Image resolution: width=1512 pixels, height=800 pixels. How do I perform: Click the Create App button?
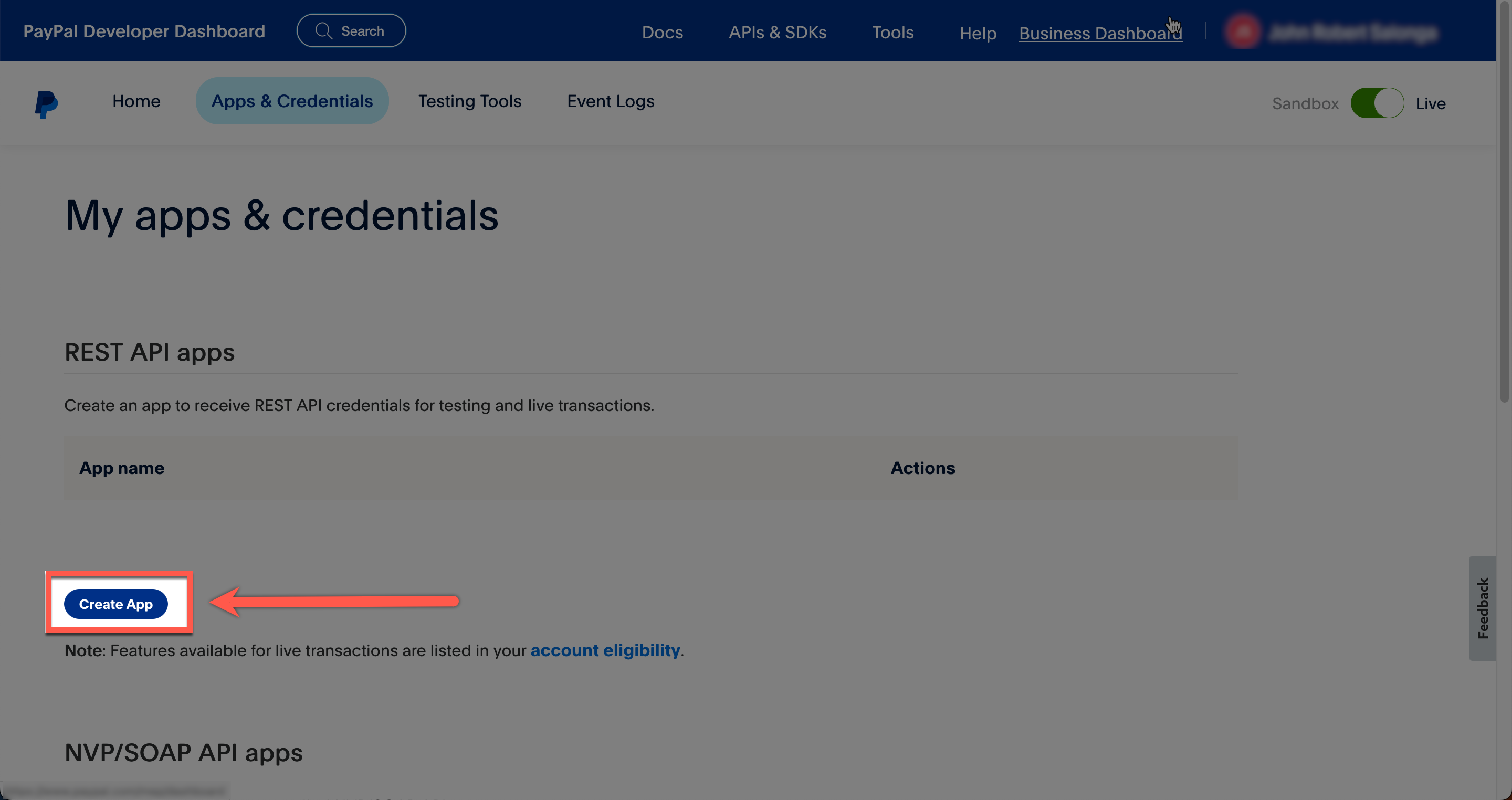coord(115,603)
